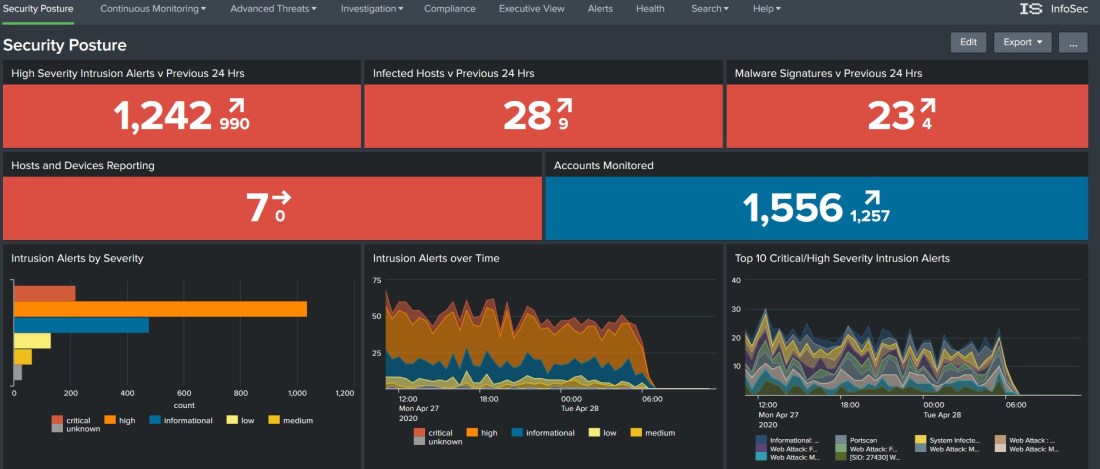Click the up arrow on Malware Signatures tile
This screenshot has height=469, width=1100.
click(927, 104)
